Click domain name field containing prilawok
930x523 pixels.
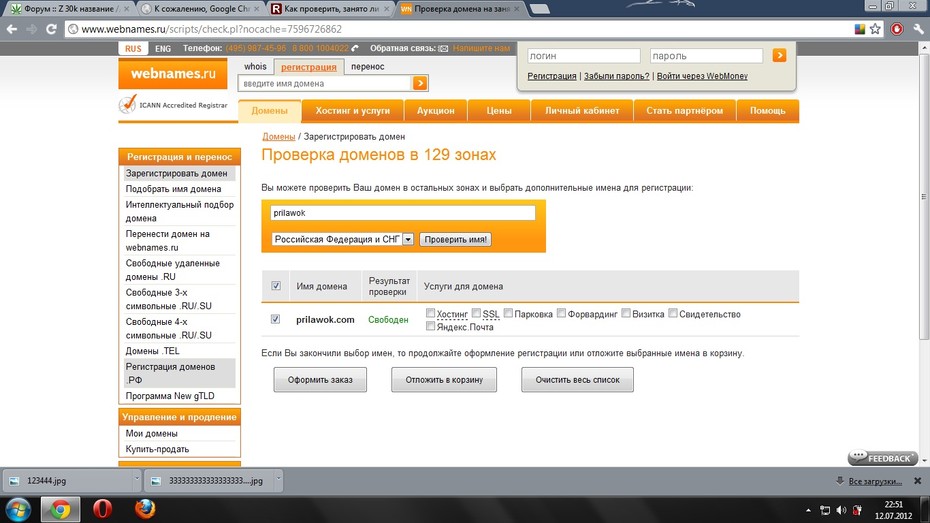click(x=403, y=213)
